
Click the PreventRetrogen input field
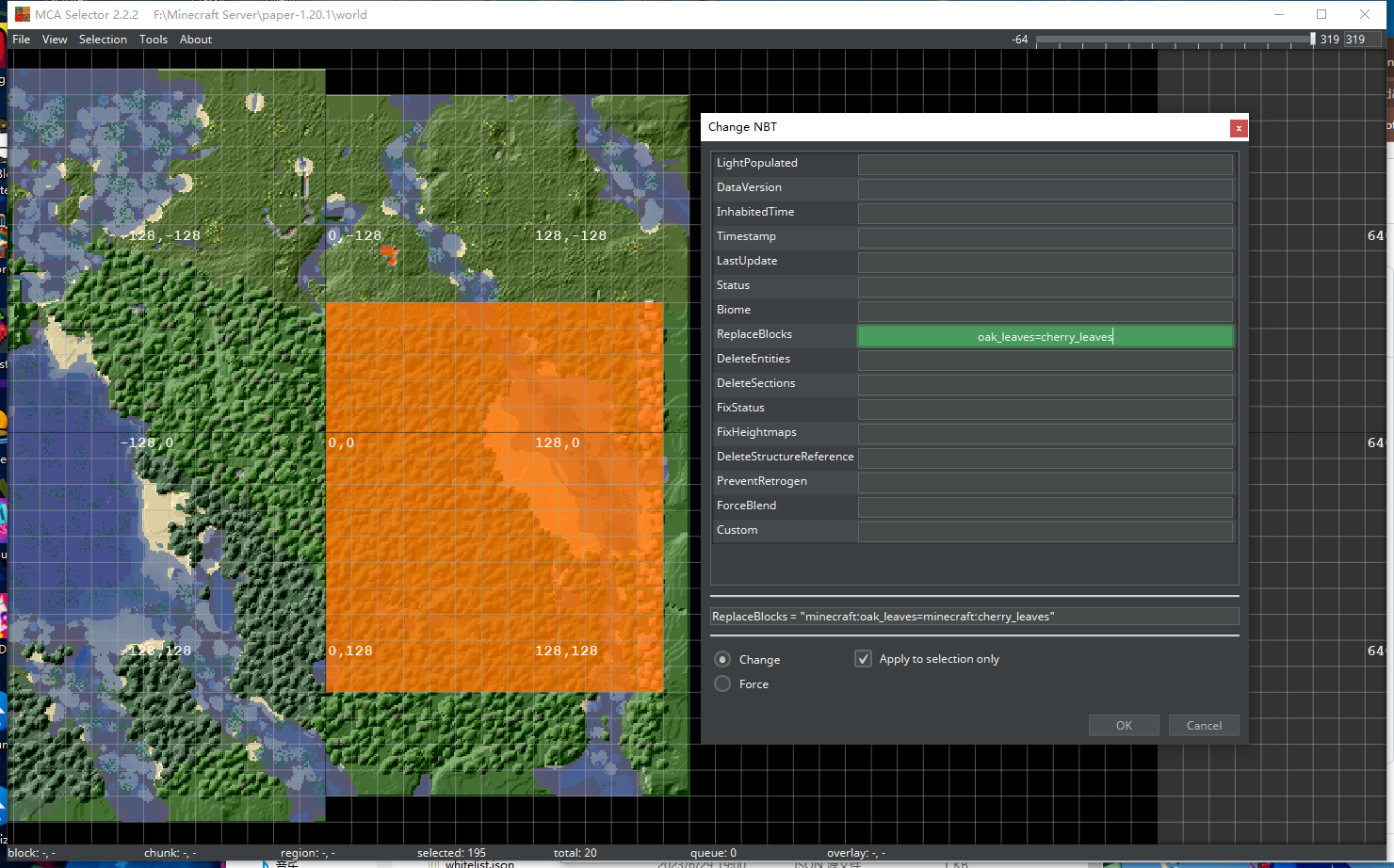tap(1045, 482)
